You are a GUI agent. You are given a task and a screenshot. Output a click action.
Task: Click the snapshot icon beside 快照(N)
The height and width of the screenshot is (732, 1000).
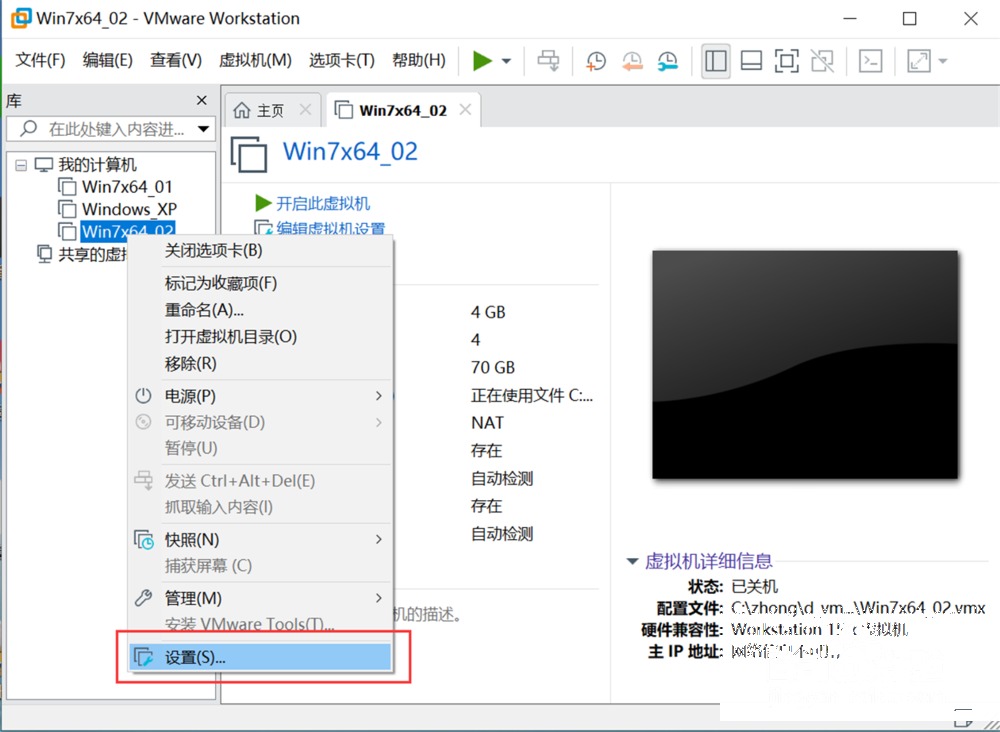point(143,539)
